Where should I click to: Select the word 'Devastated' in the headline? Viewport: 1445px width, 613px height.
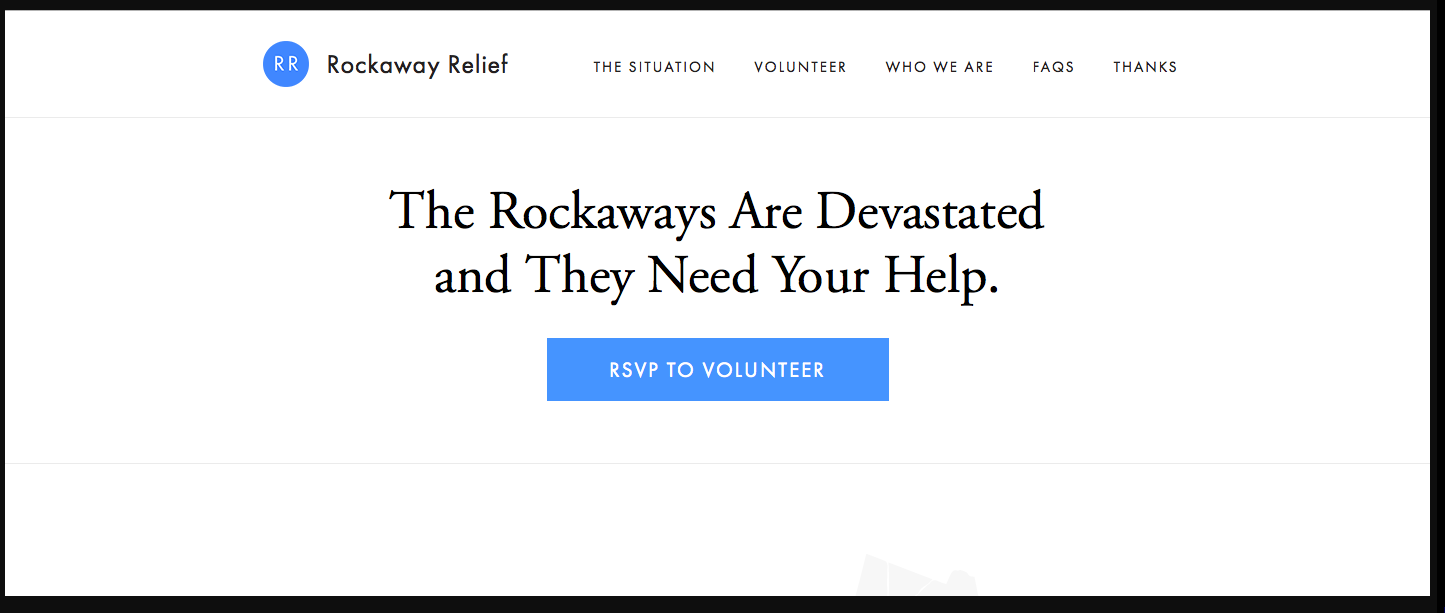[x=930, y=211]
